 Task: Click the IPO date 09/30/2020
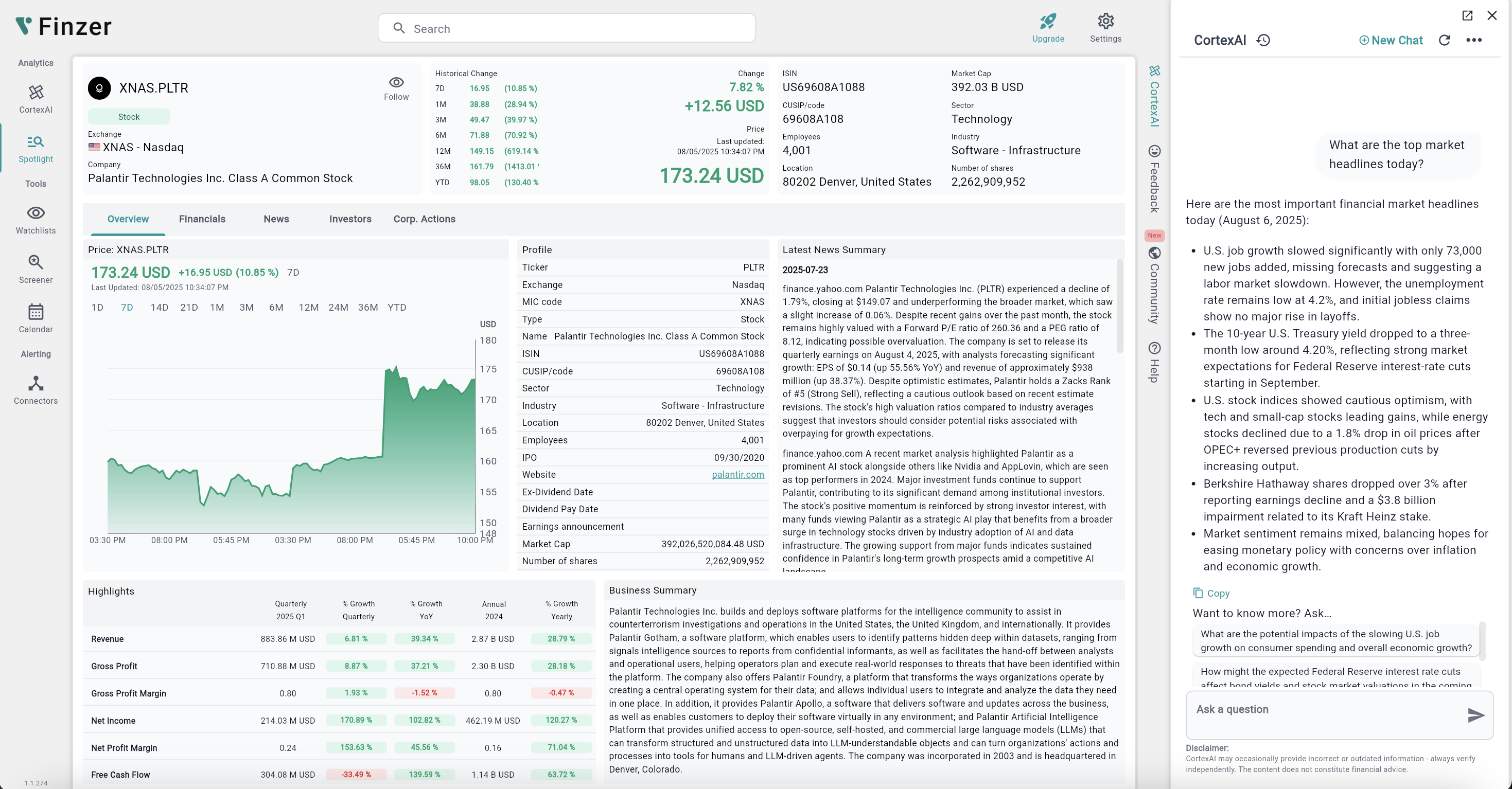[x=739, y=458]
